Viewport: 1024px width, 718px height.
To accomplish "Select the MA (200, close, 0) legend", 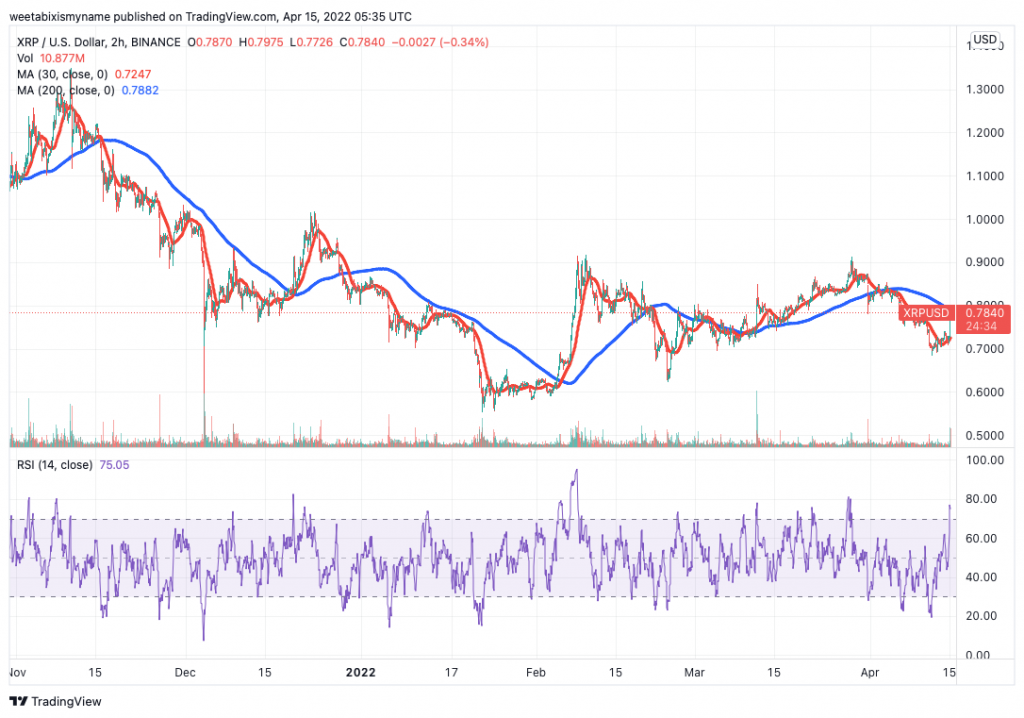I will [65, 90].
